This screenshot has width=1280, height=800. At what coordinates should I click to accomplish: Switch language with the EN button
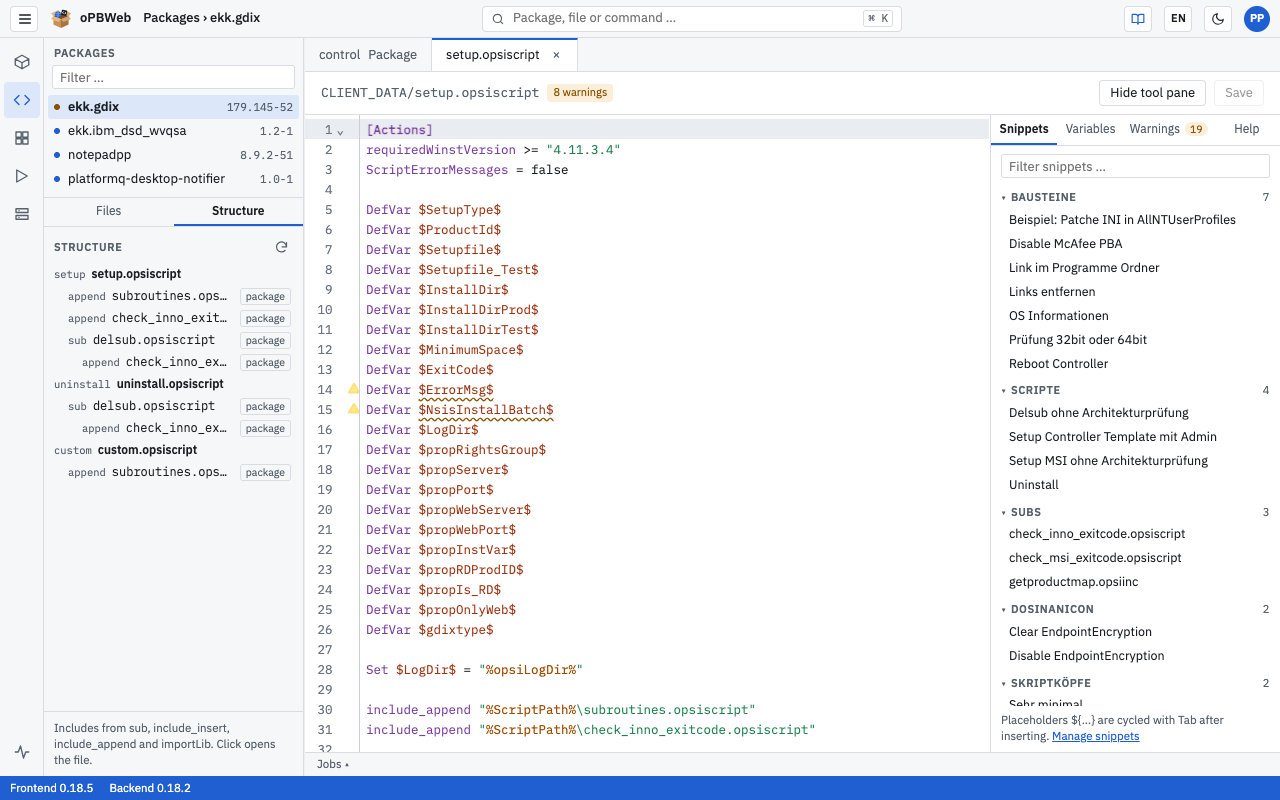1178,18
